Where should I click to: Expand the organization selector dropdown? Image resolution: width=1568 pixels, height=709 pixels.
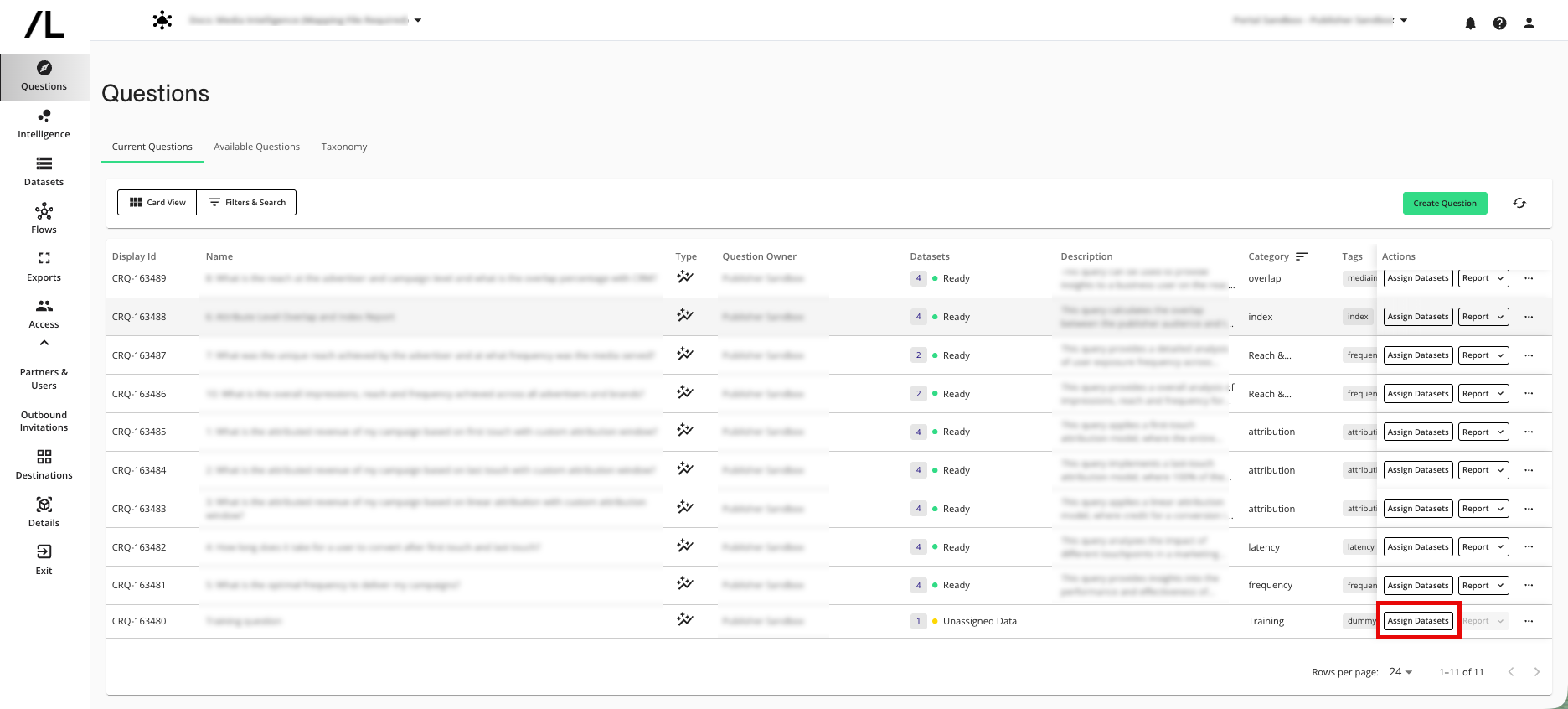pos(1404,21)
